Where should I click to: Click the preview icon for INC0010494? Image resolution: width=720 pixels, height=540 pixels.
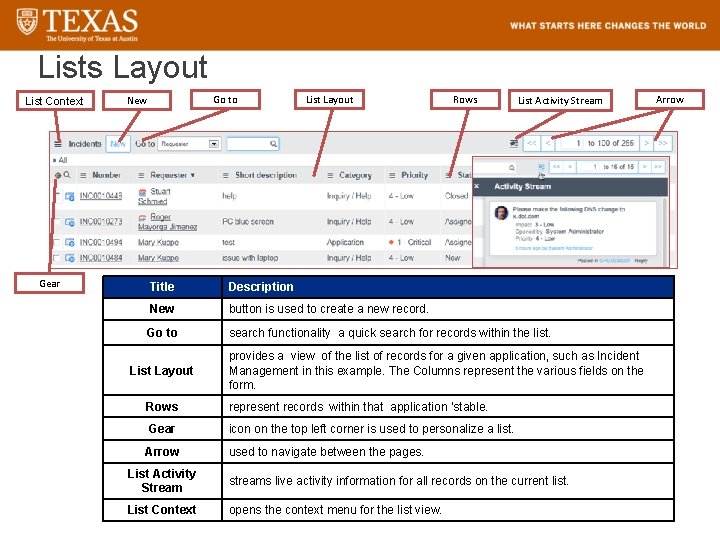point(70,242)
